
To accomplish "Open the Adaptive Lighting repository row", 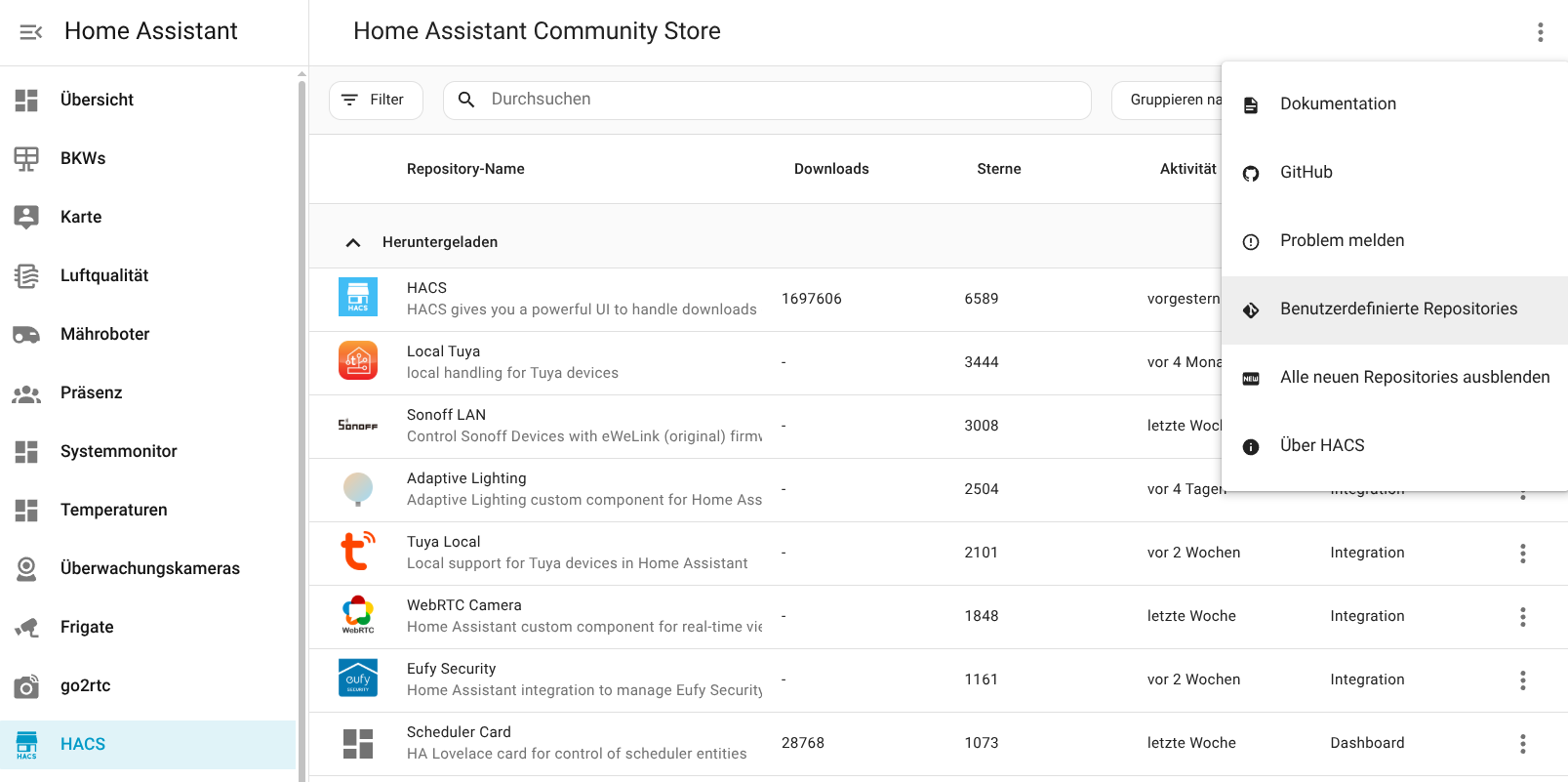I will [x=765, y=490].
